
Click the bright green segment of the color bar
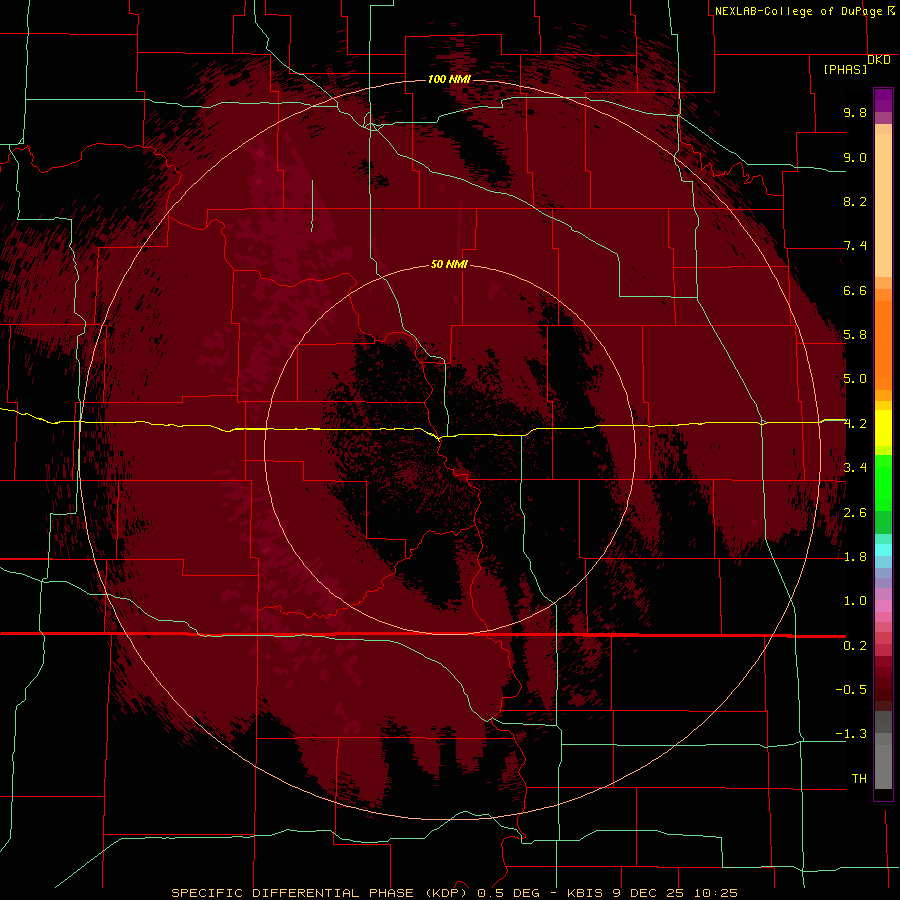coord(883,482)
